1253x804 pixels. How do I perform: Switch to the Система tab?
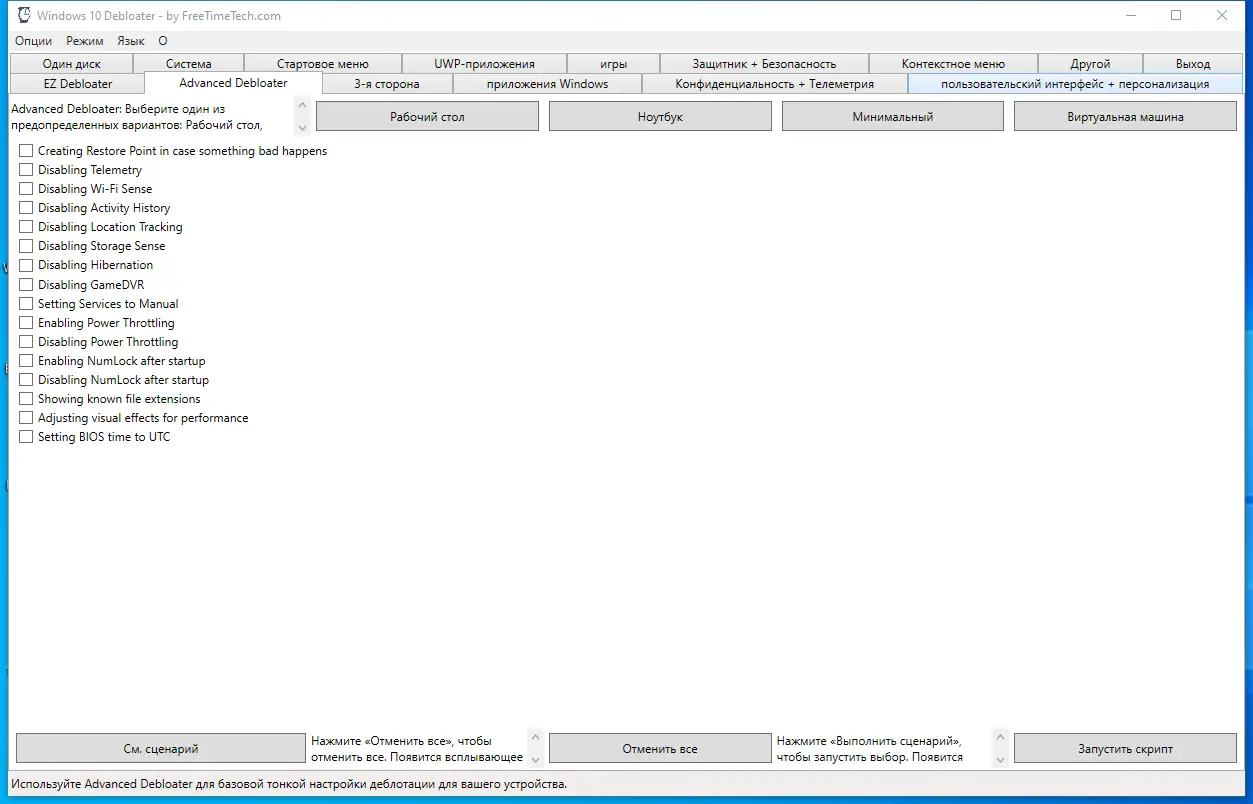pyautogui.click(x=189, y=63)
